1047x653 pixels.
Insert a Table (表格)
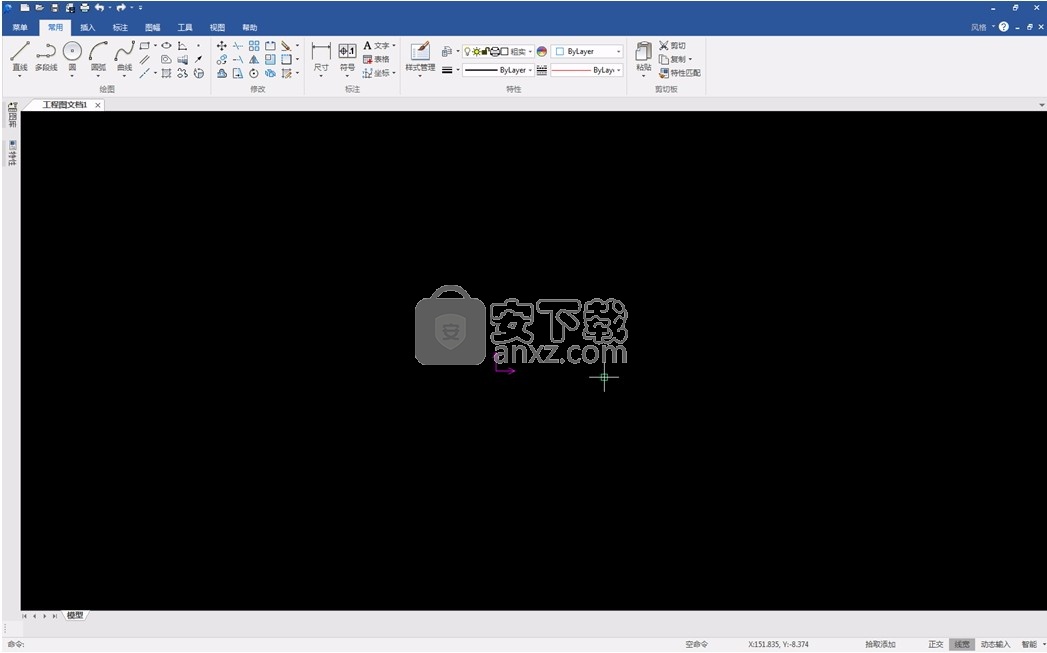point(377,59)
